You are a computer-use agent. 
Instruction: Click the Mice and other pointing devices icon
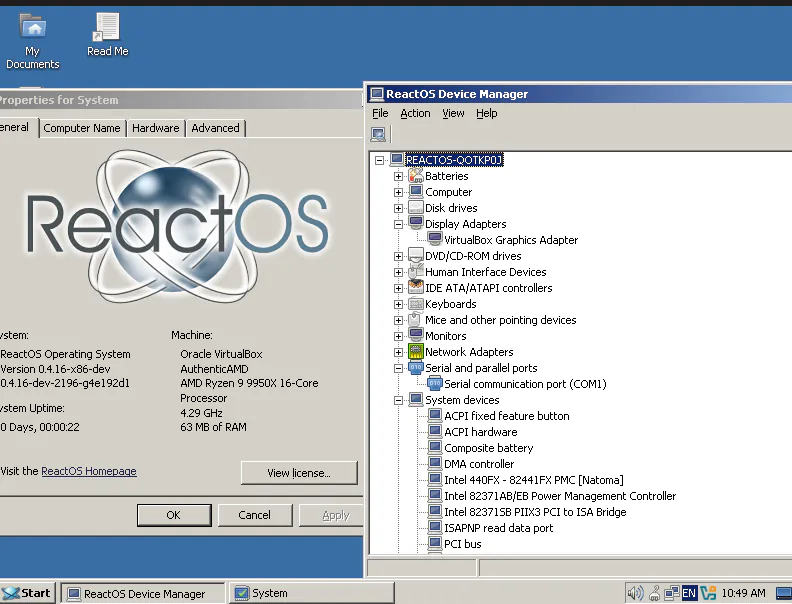[x=416, y=320]
